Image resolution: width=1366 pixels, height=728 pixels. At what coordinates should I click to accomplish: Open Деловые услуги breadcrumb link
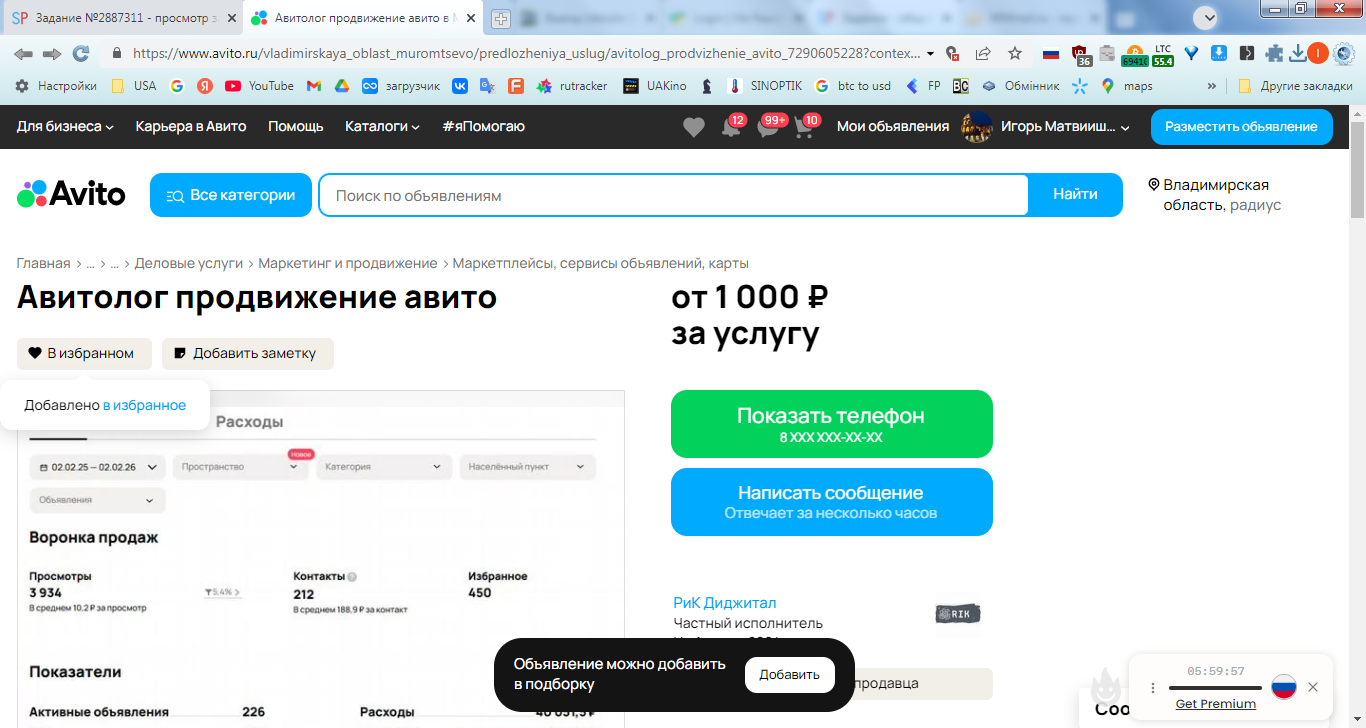[189, 263]
